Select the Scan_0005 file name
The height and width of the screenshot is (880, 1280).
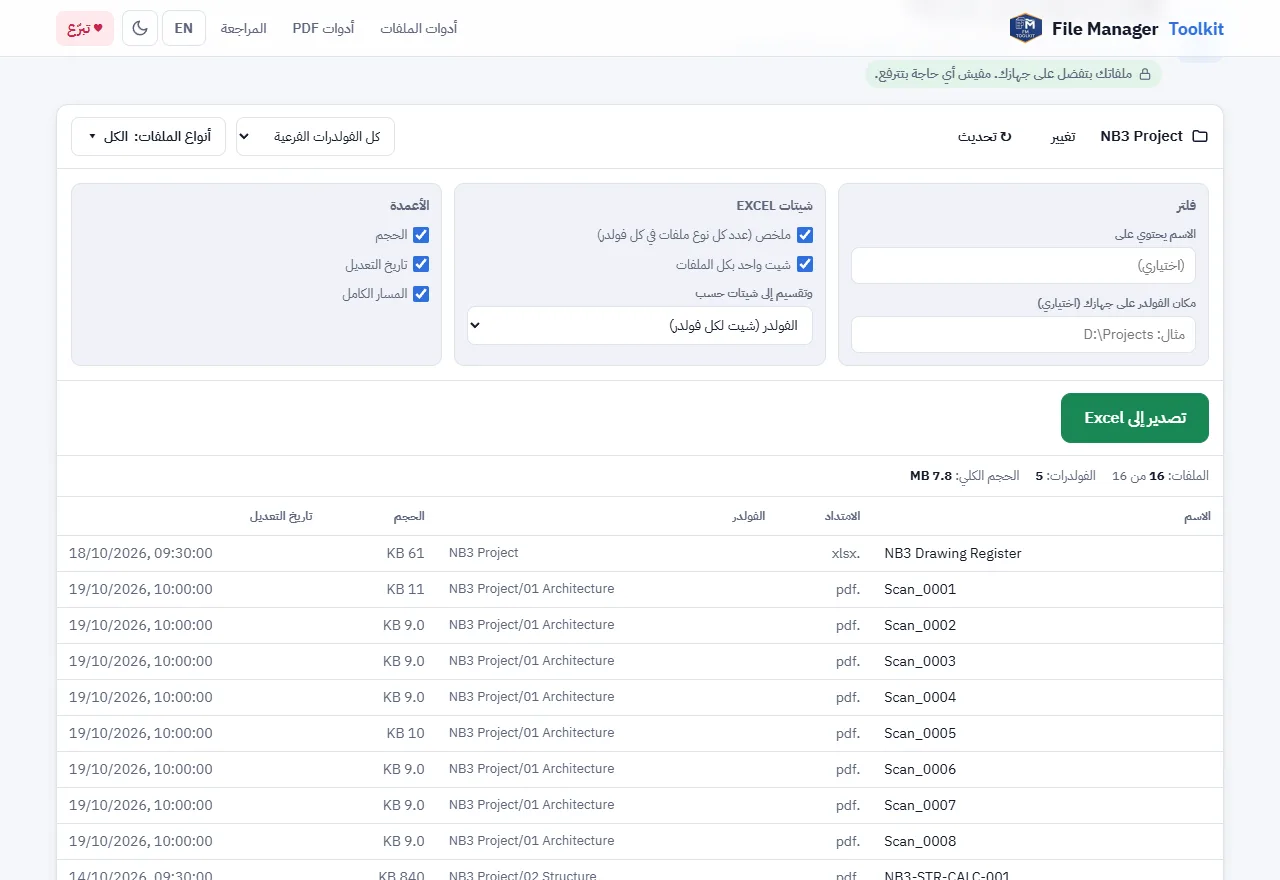point(920,733)
